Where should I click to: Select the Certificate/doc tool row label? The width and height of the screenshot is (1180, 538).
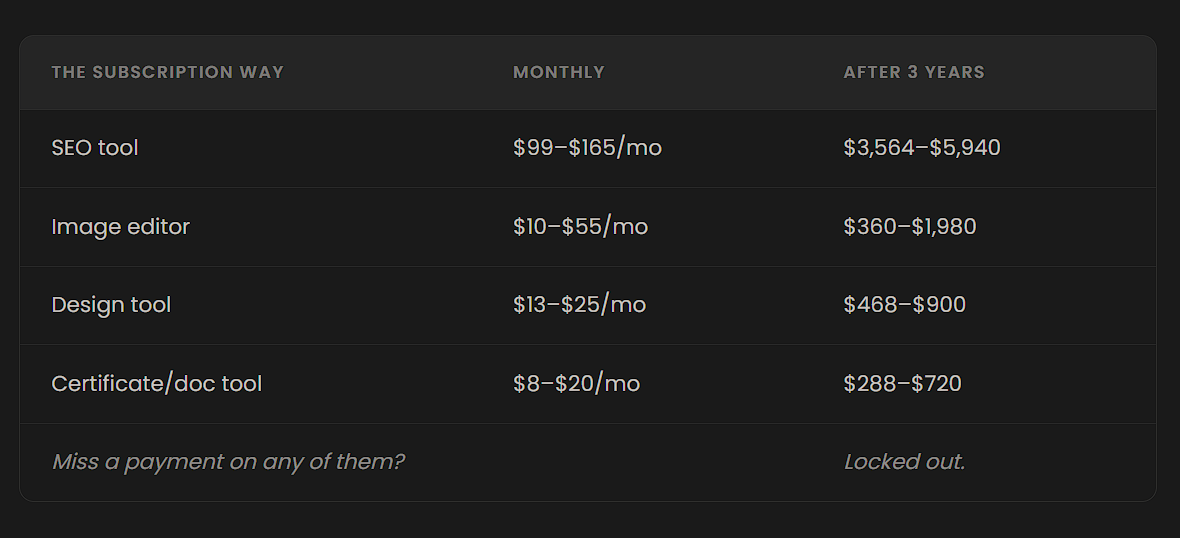157,384
